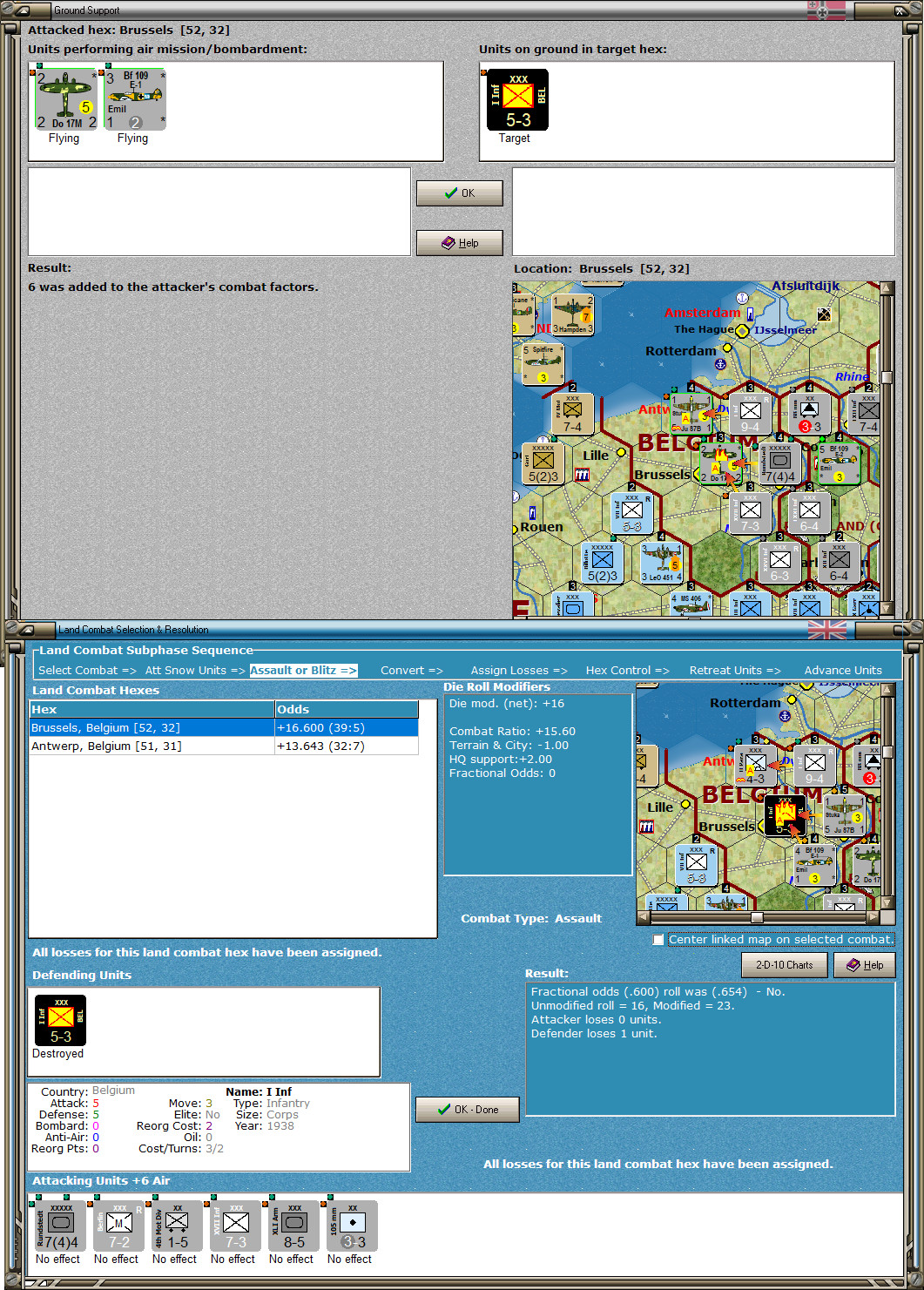Select the XLI Arm 8-5 armor corps
The image size is (924, 1290).
tap(293, 1226)
